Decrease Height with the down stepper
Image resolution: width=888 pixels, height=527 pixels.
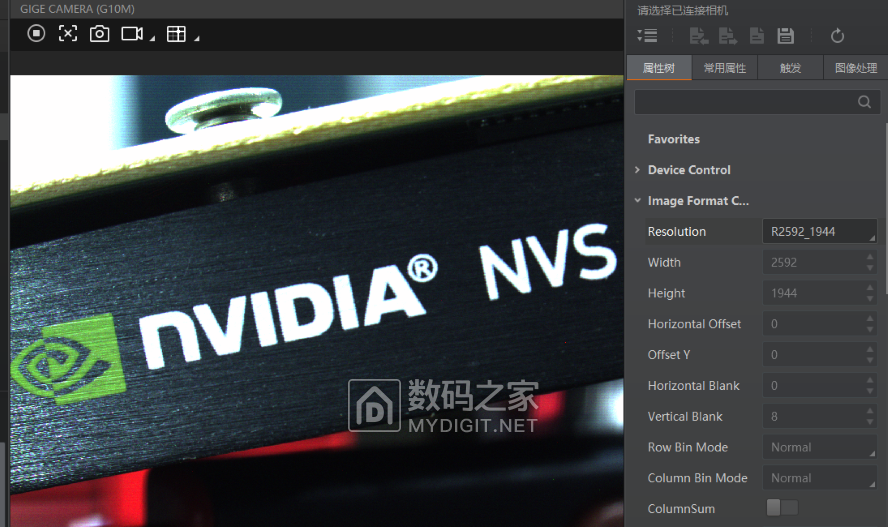(x=870, y=299)
